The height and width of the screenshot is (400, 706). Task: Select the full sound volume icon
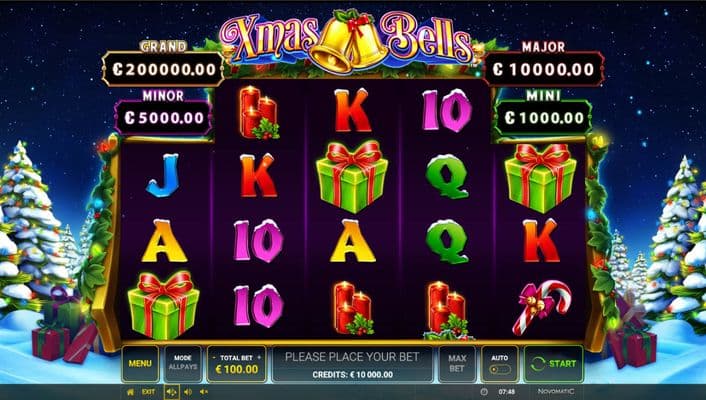[171, 392]
